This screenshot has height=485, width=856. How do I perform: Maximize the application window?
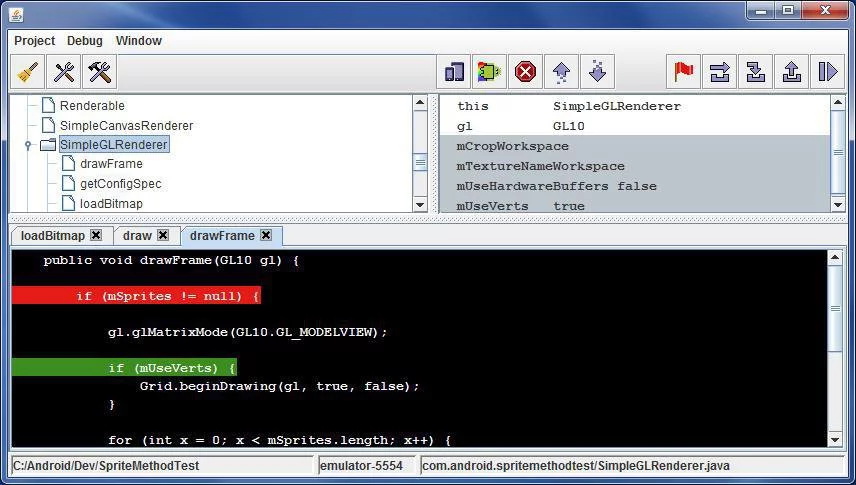788,10
